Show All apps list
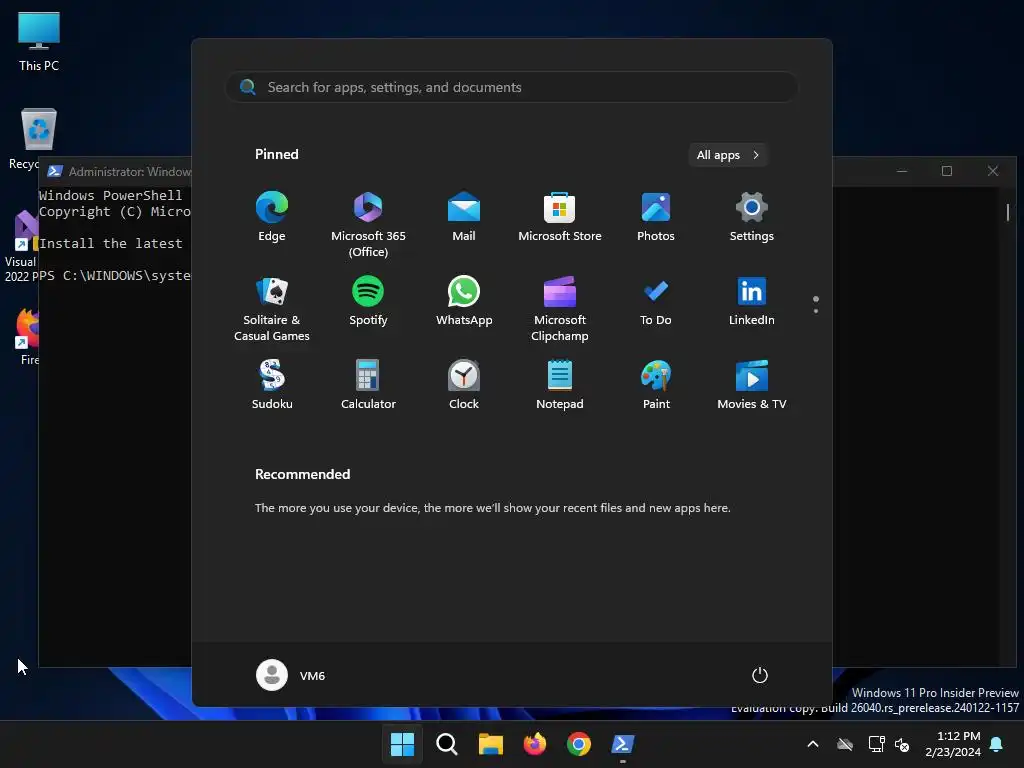The image size is (1024, 768). (x=727, y=155)
